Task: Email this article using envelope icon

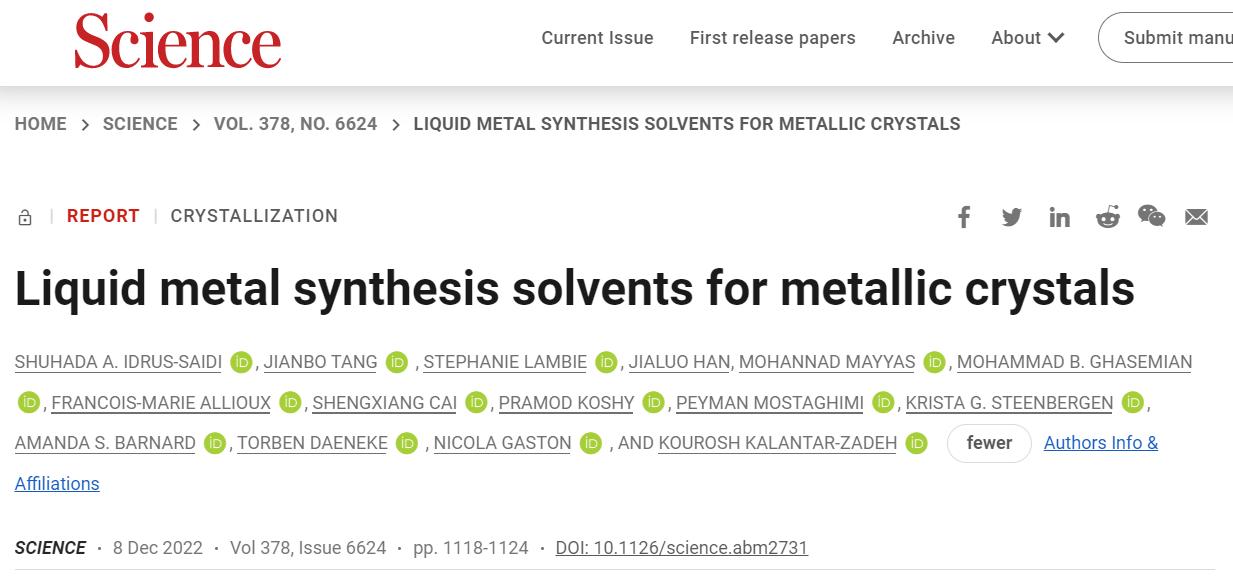Action: (x=1196, y=217)
